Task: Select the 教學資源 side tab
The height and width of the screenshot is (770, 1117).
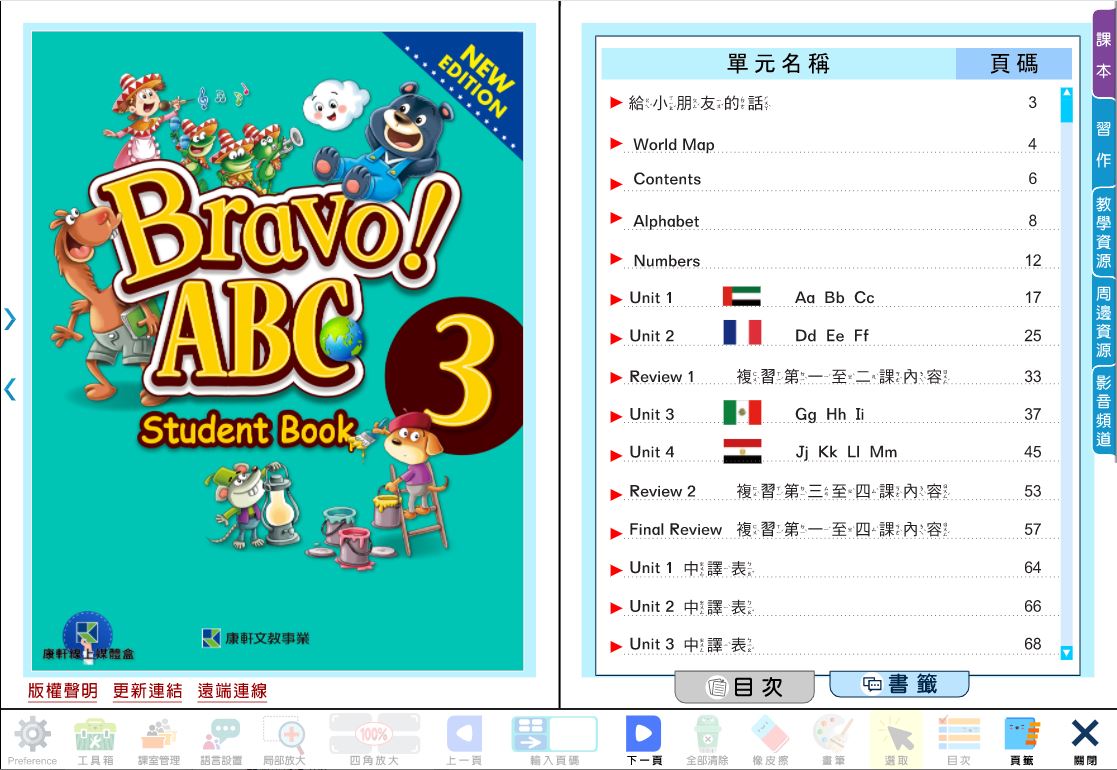Action: pos(1103,232)
